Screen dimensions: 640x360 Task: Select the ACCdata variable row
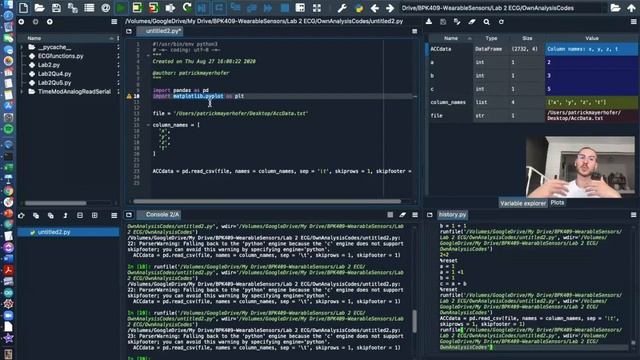click(532, 49)
